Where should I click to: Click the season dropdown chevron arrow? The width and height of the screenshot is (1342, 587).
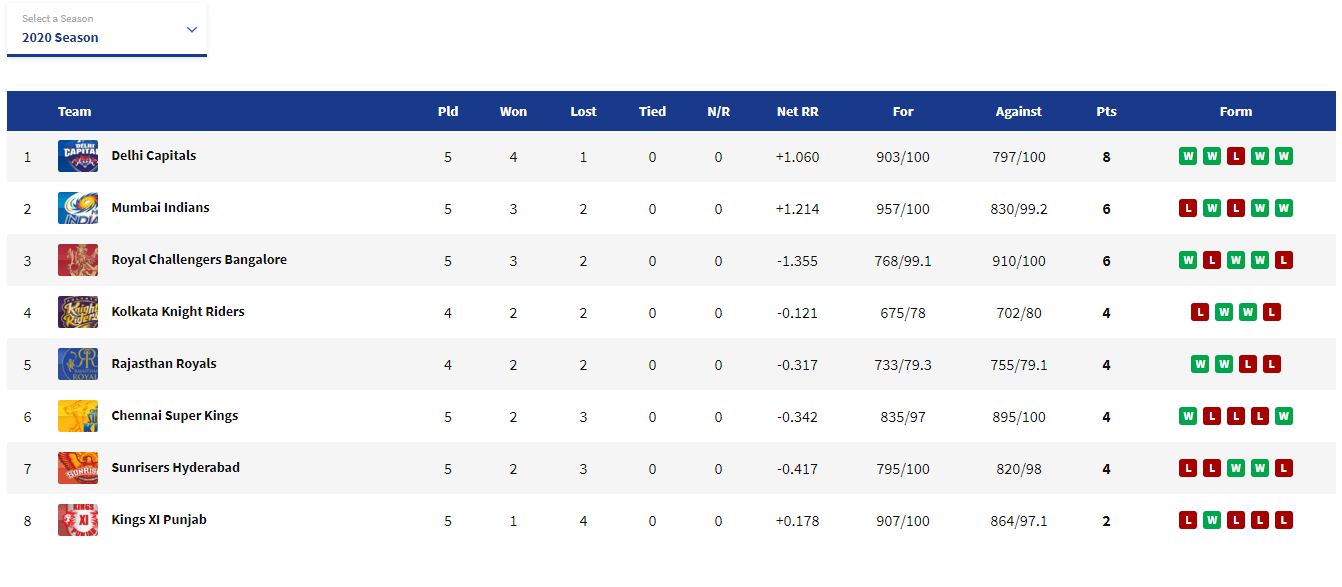(192, 29)
